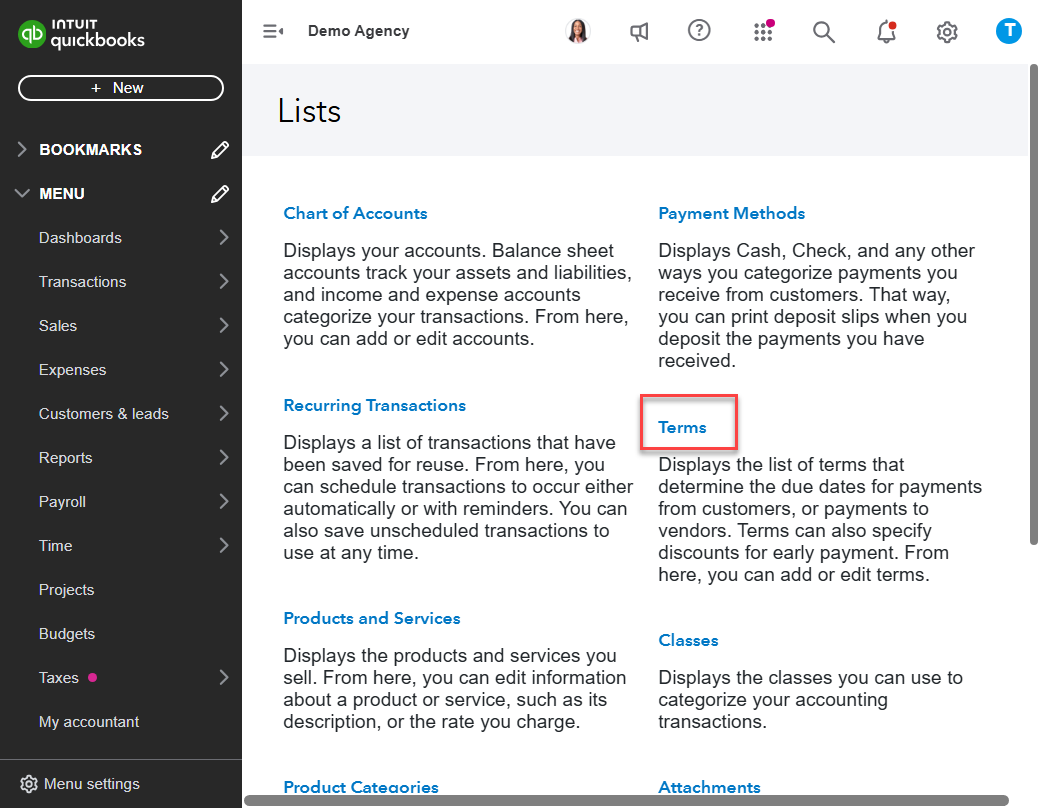Open the Chart of Accounts link
Screen dimensions: 1040x808
355,213
